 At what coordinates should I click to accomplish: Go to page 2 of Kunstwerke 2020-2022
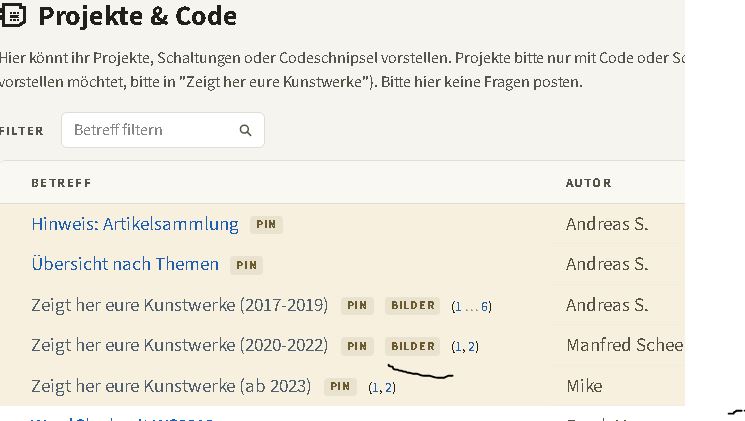(x=471, y=347)
